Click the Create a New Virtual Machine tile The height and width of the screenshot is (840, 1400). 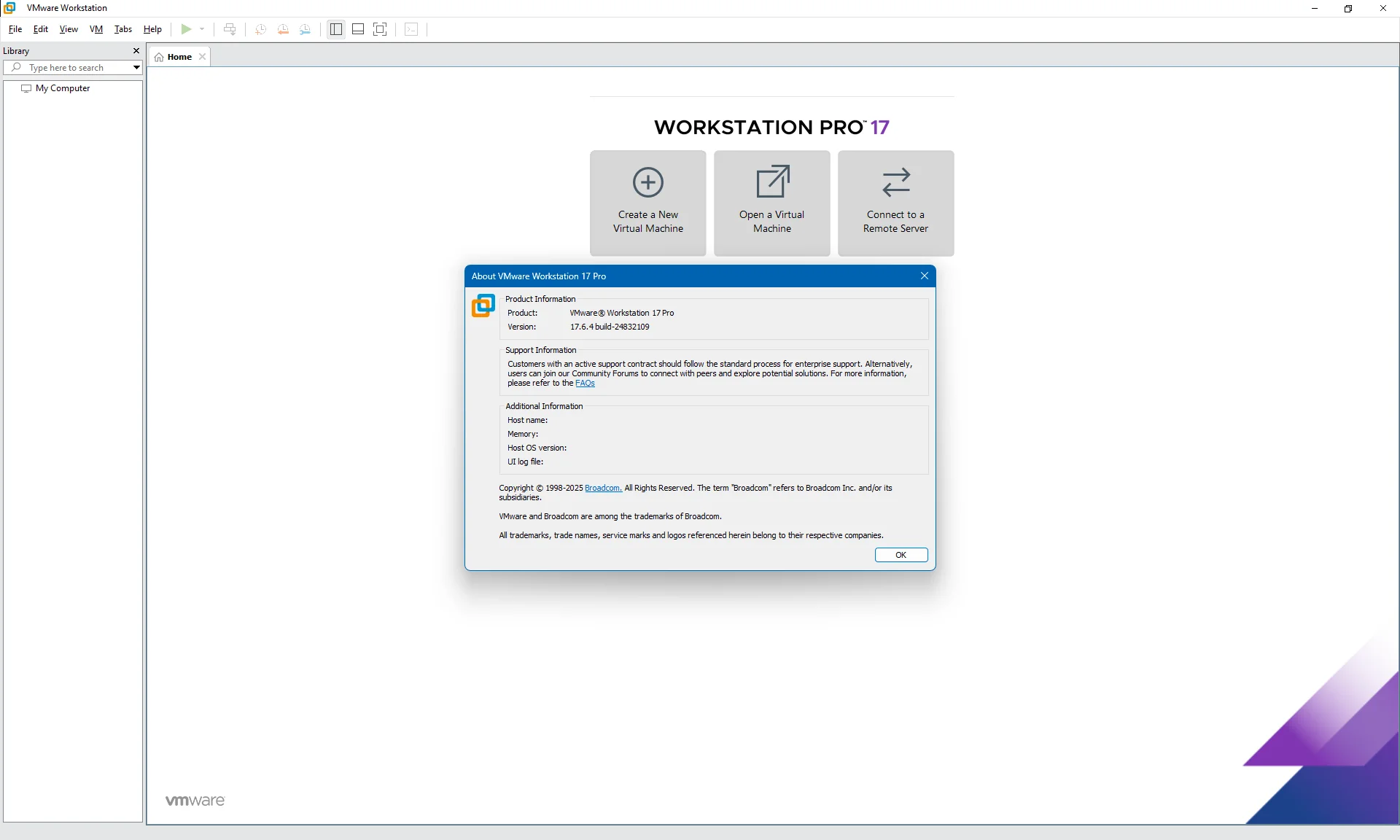pos(647,203)
